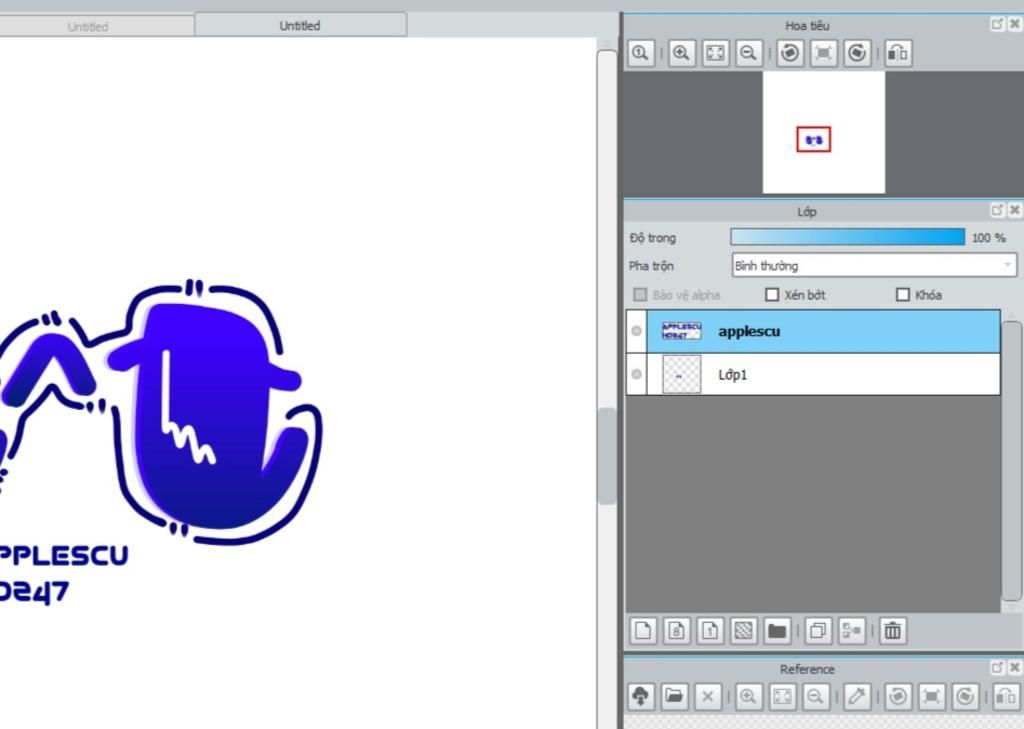Reset Navigator zoom to 100%
Image resolution: width=1024 pixels, height=729 pixels.
point(641,53)
